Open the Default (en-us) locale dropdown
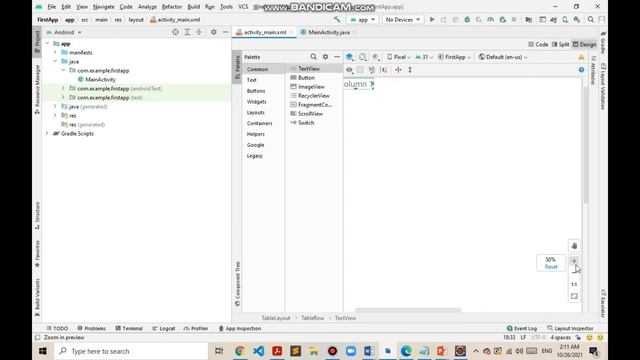The height and width of the screenshot is (360, 640). [x=503, y=57]
